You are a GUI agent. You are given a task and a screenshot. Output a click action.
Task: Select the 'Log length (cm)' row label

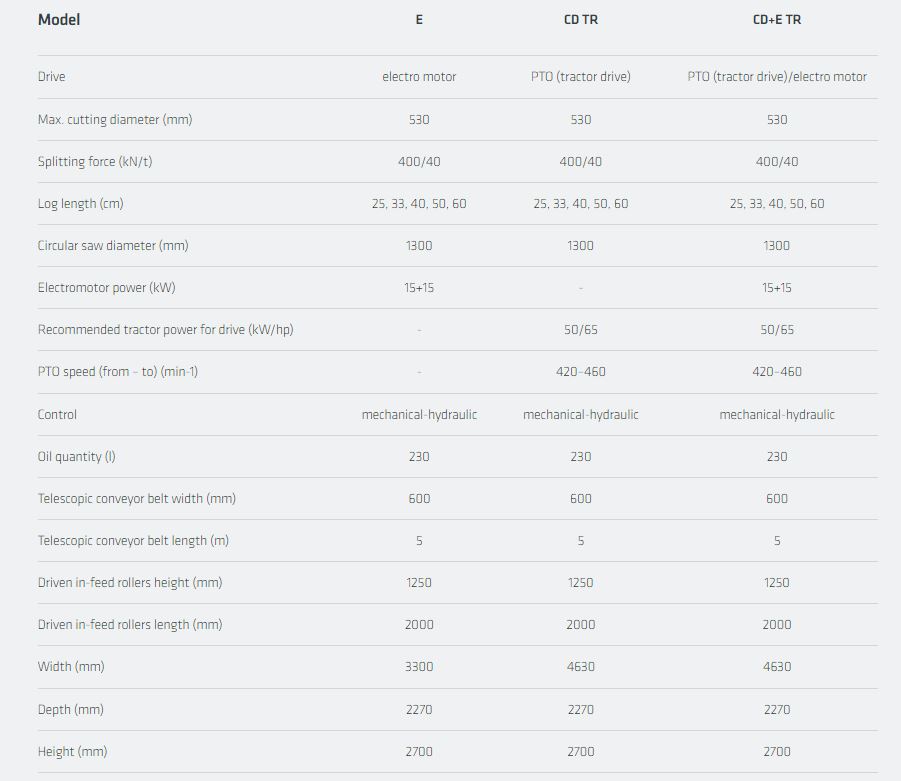[x=81, y=204]
